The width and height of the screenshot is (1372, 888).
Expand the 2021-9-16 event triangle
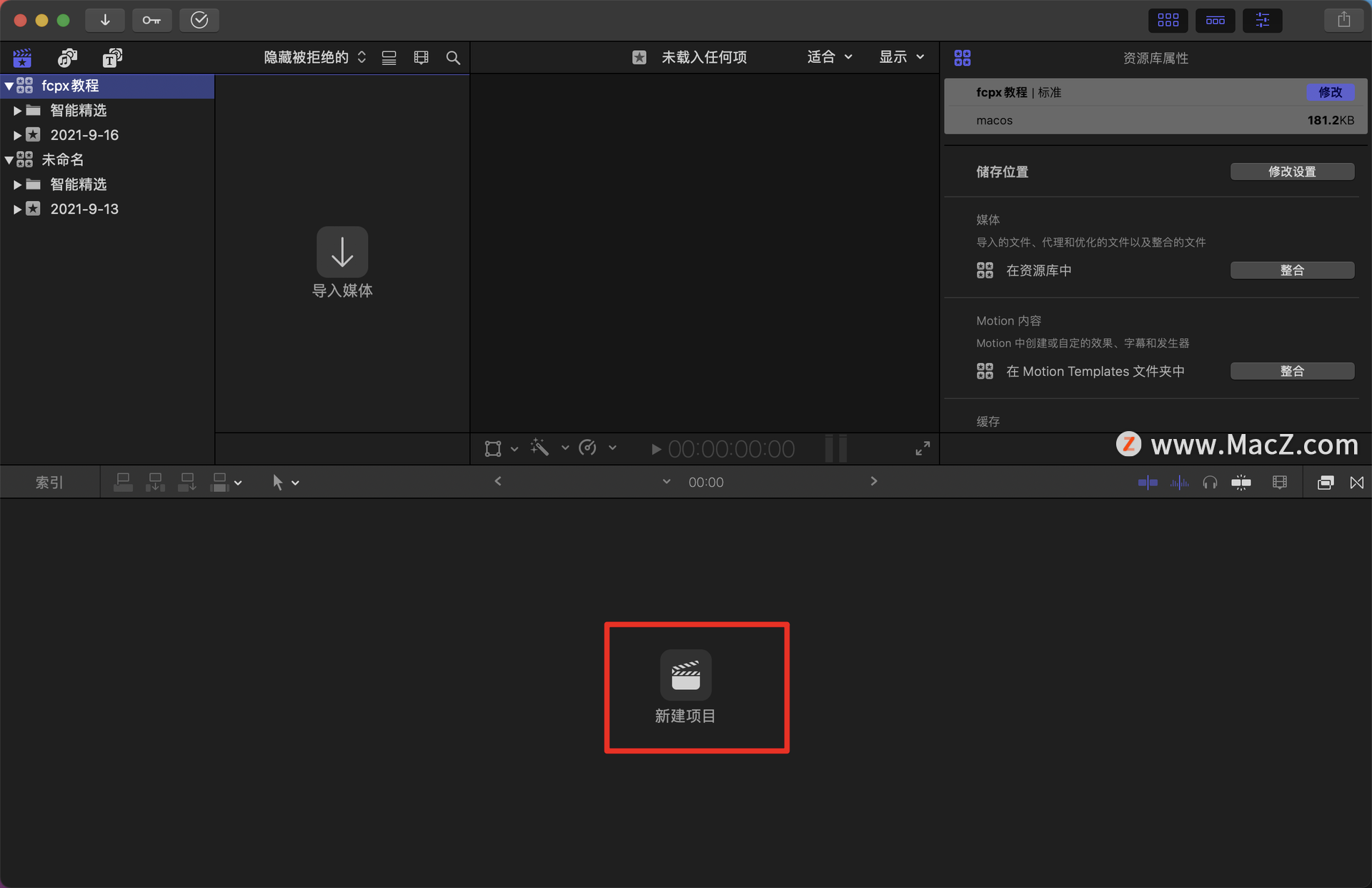point(17,135)
